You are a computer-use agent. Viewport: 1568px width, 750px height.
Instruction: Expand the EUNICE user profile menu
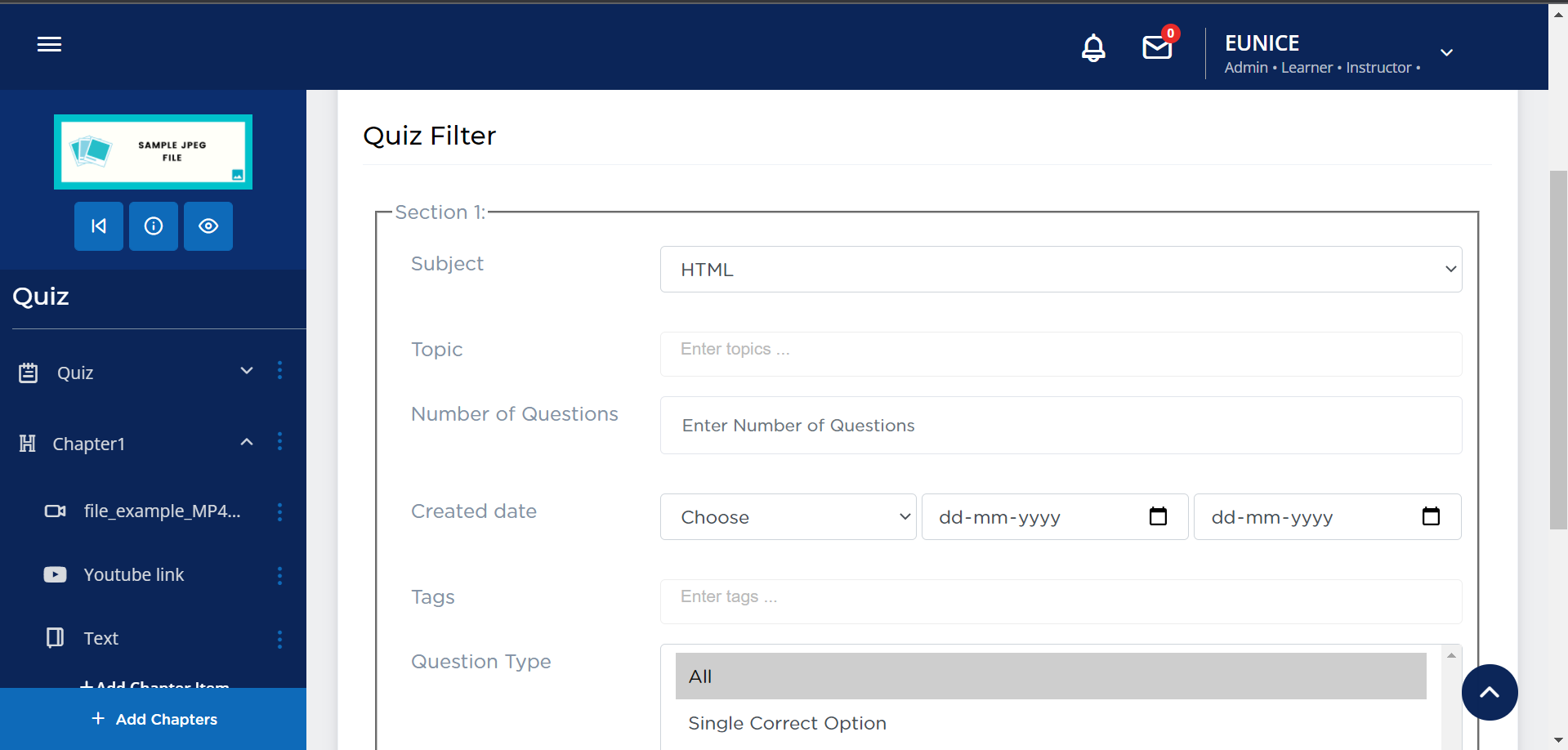(1446, 53)
